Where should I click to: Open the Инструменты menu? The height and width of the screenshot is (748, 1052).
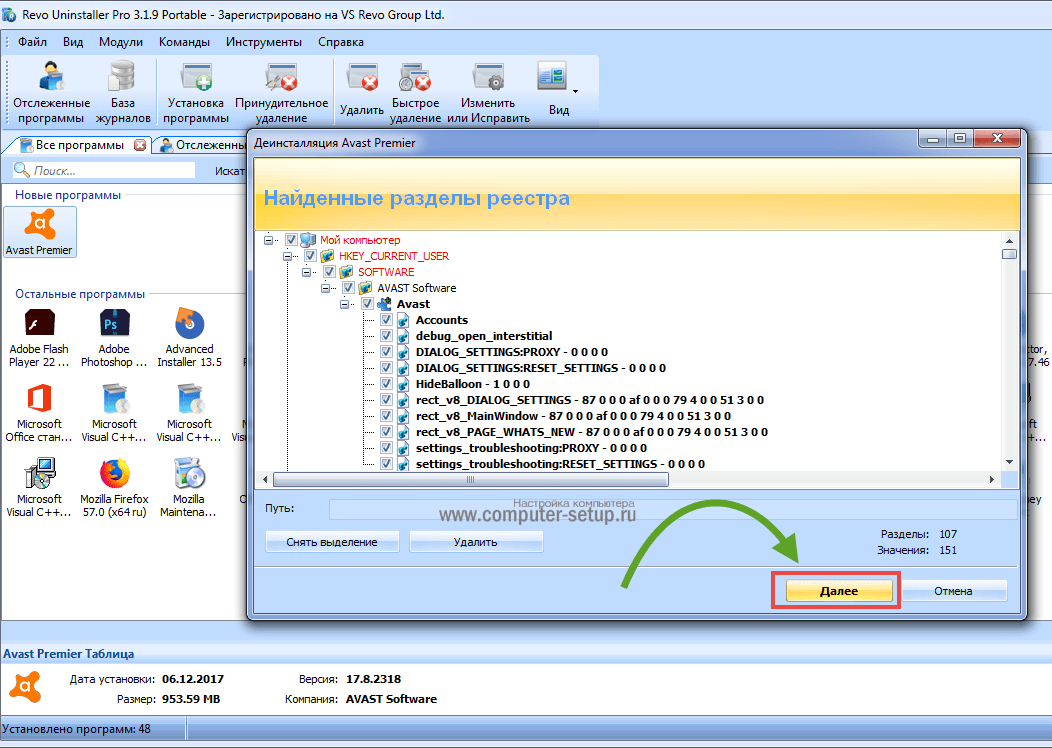[x=263, y=42]
